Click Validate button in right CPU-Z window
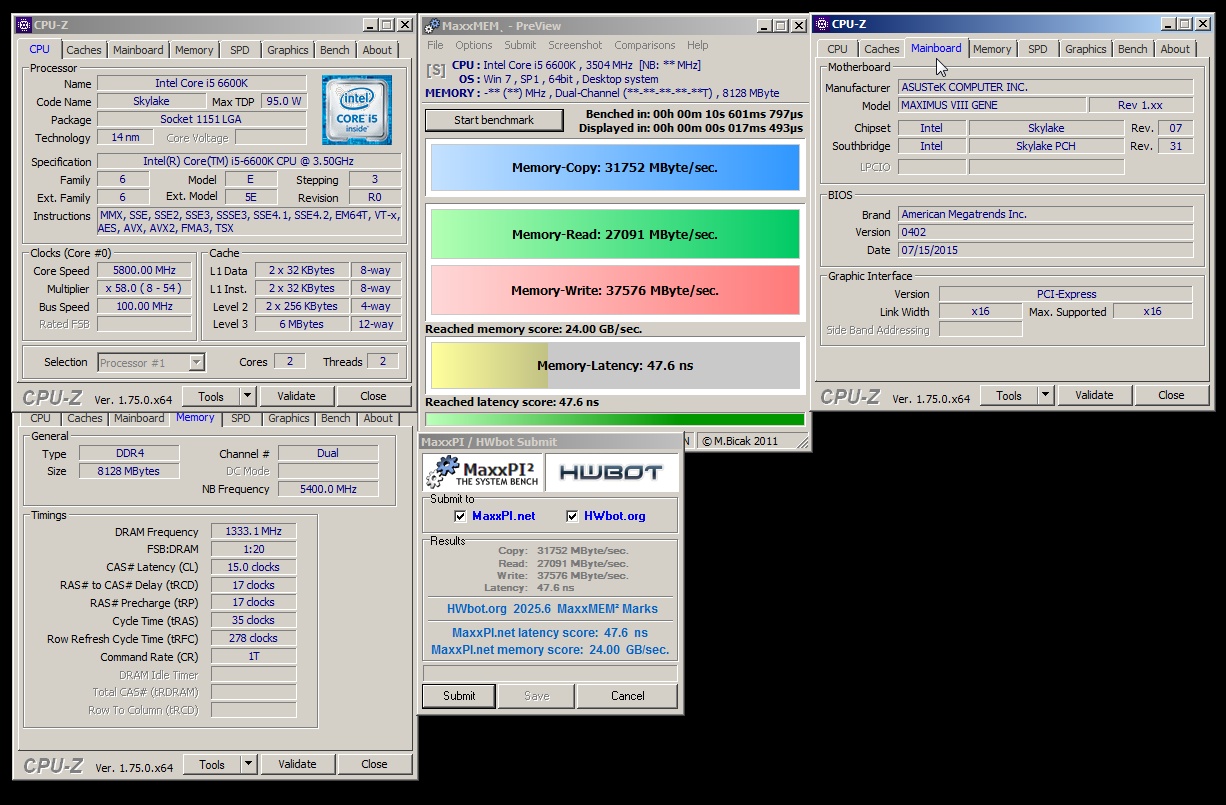 pyautogui.click(x=1094, y=395)
